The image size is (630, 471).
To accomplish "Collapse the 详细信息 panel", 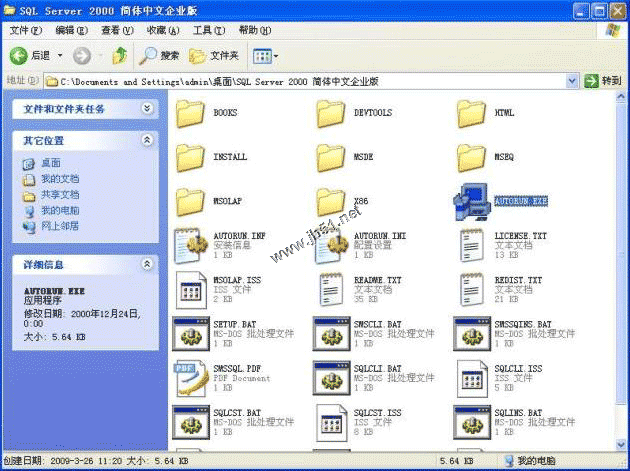I will 147,265.
